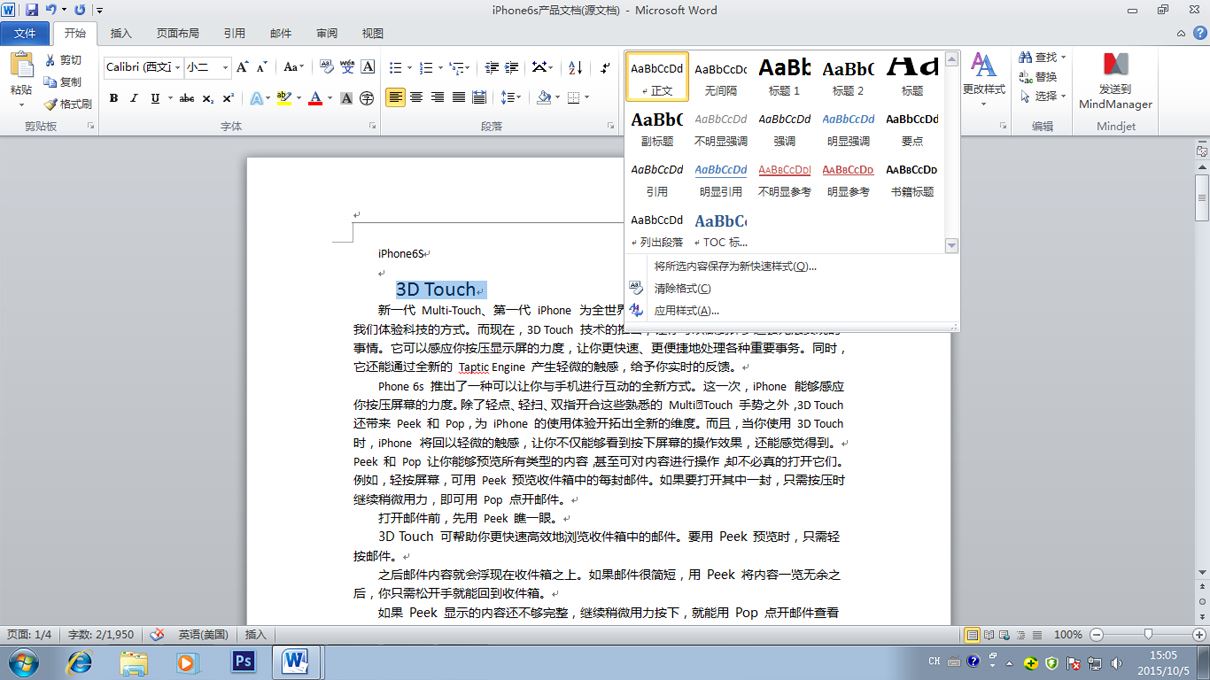Toggle Bold formatting

coord(114,98)
